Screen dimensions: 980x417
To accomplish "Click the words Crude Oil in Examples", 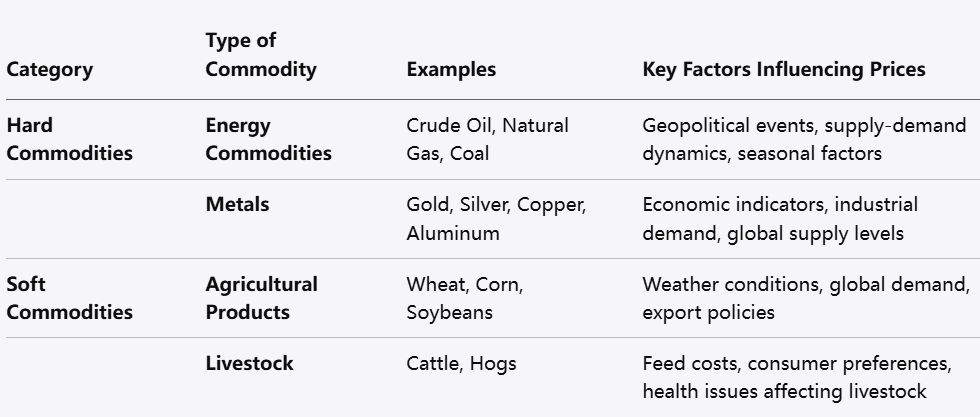I will click(x=450, y=126).
